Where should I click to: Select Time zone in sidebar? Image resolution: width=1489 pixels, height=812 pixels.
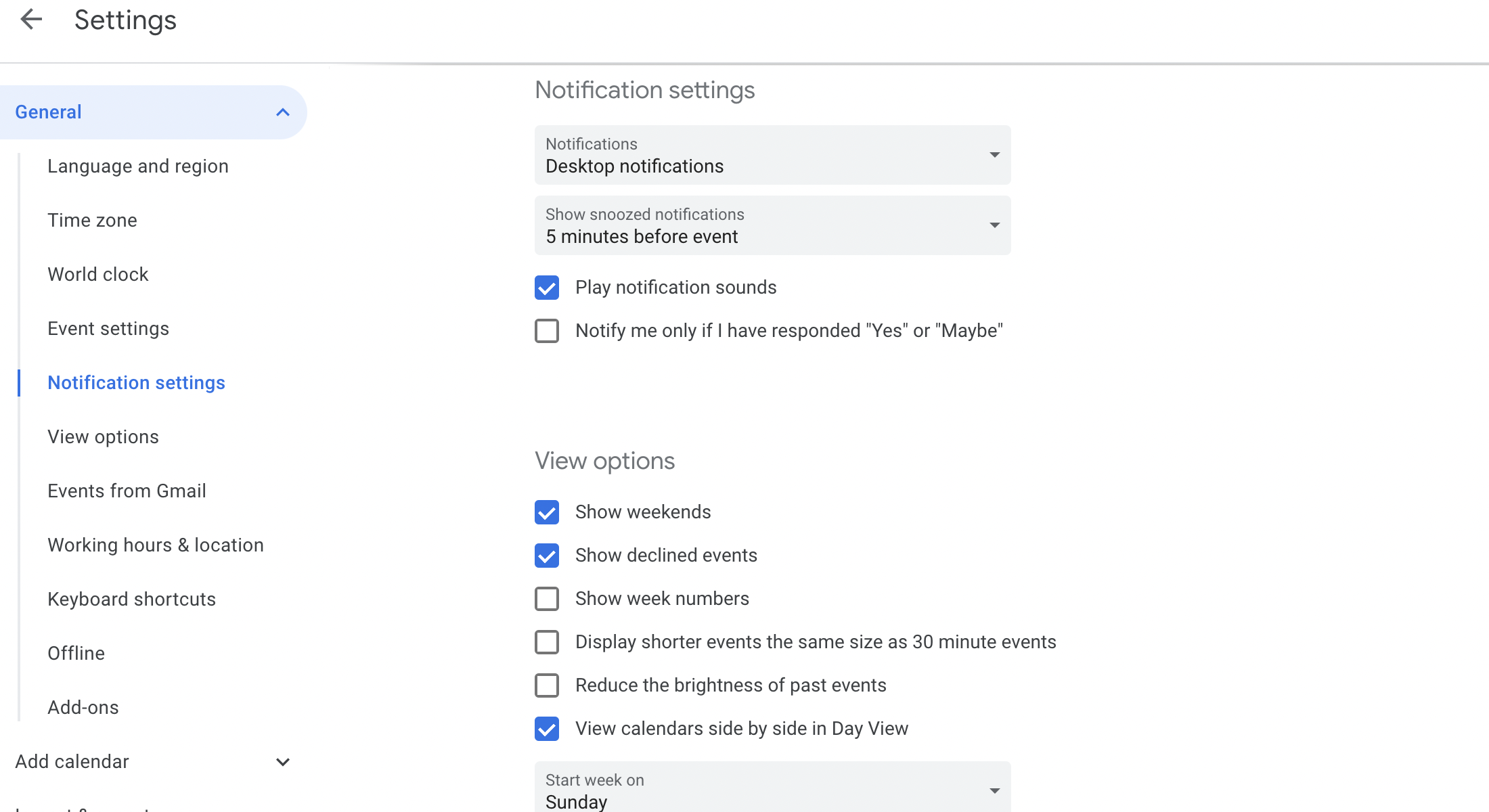pyautogui.click(x=92, y=221)
